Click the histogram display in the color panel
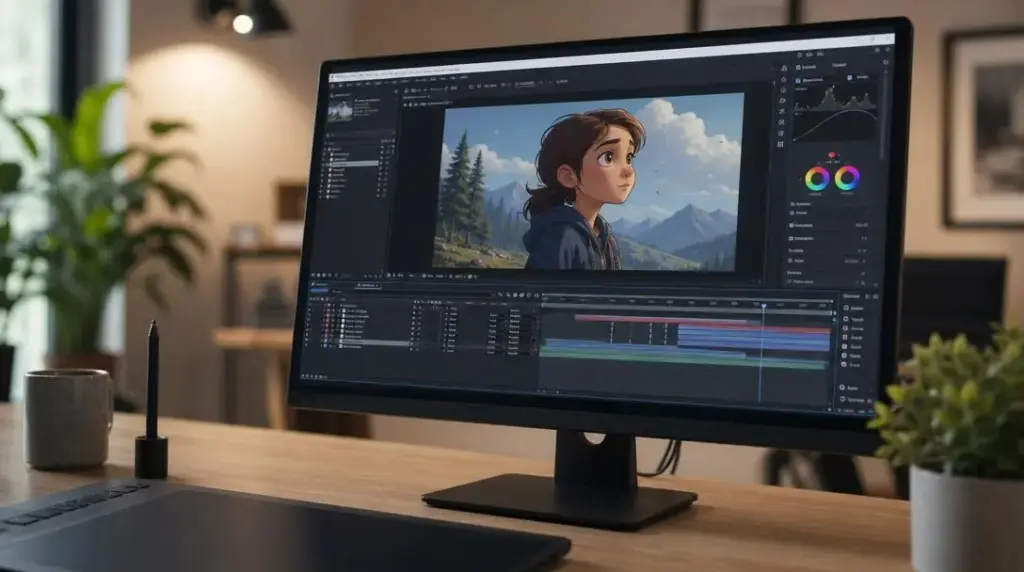 click(x=835, y=98)
